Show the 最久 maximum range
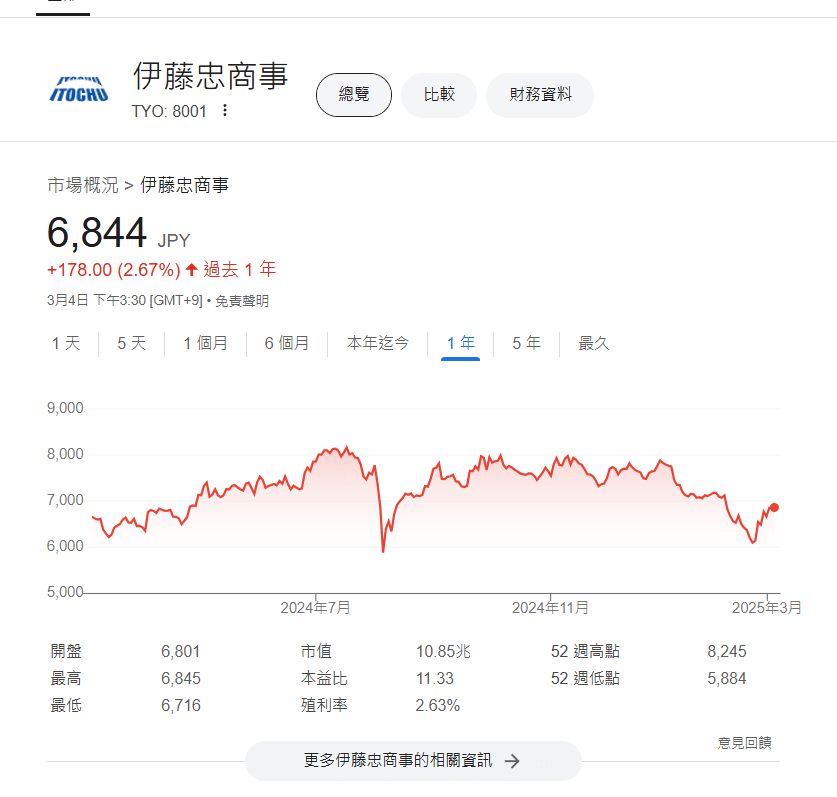The height and width of the screenshot is (797, 837). click(x=594, y=343)
